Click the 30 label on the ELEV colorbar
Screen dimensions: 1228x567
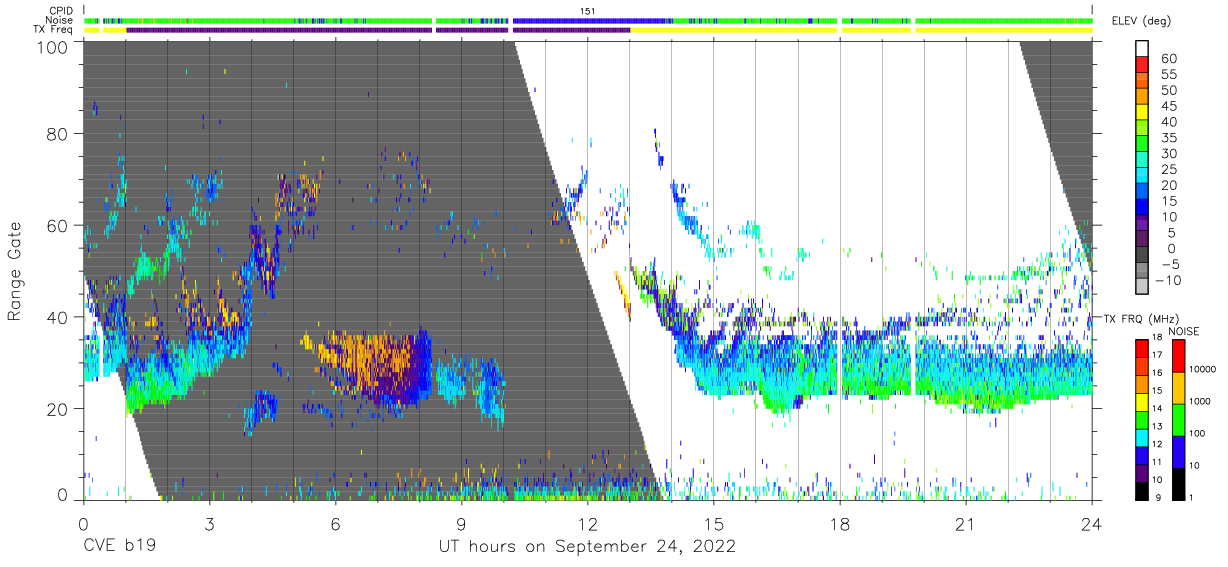click(1169, 154)
